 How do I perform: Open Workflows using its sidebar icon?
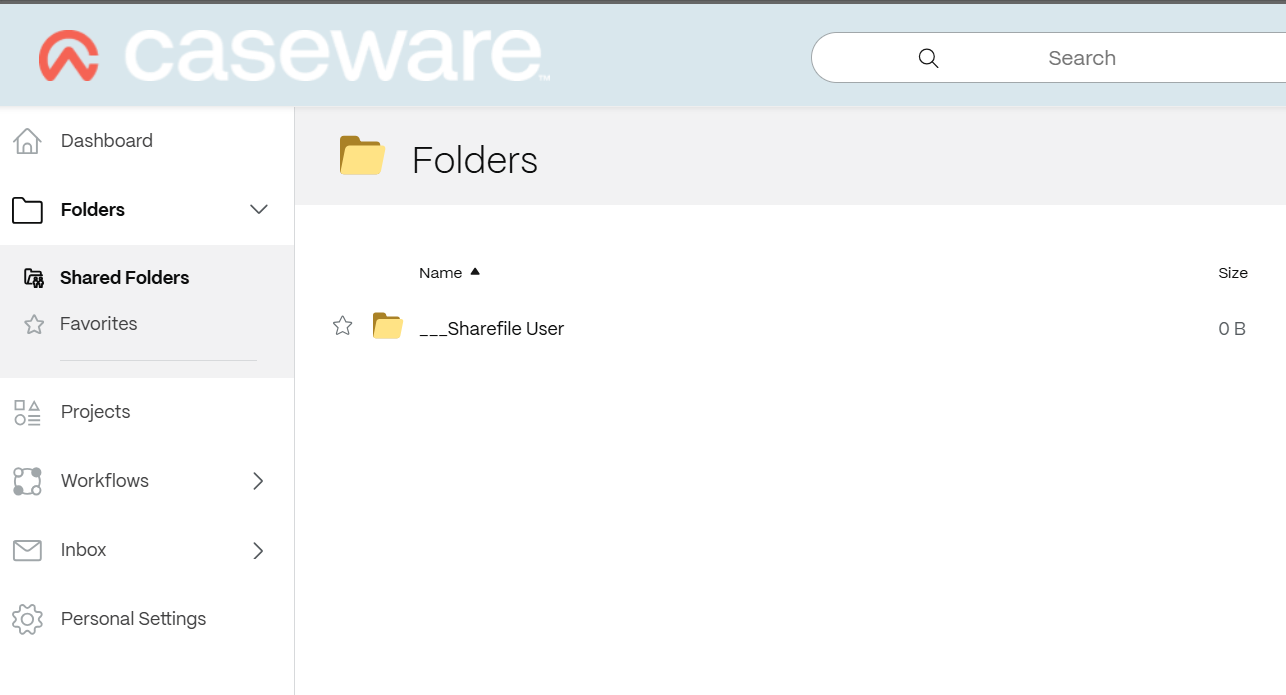tap(26, 481)
